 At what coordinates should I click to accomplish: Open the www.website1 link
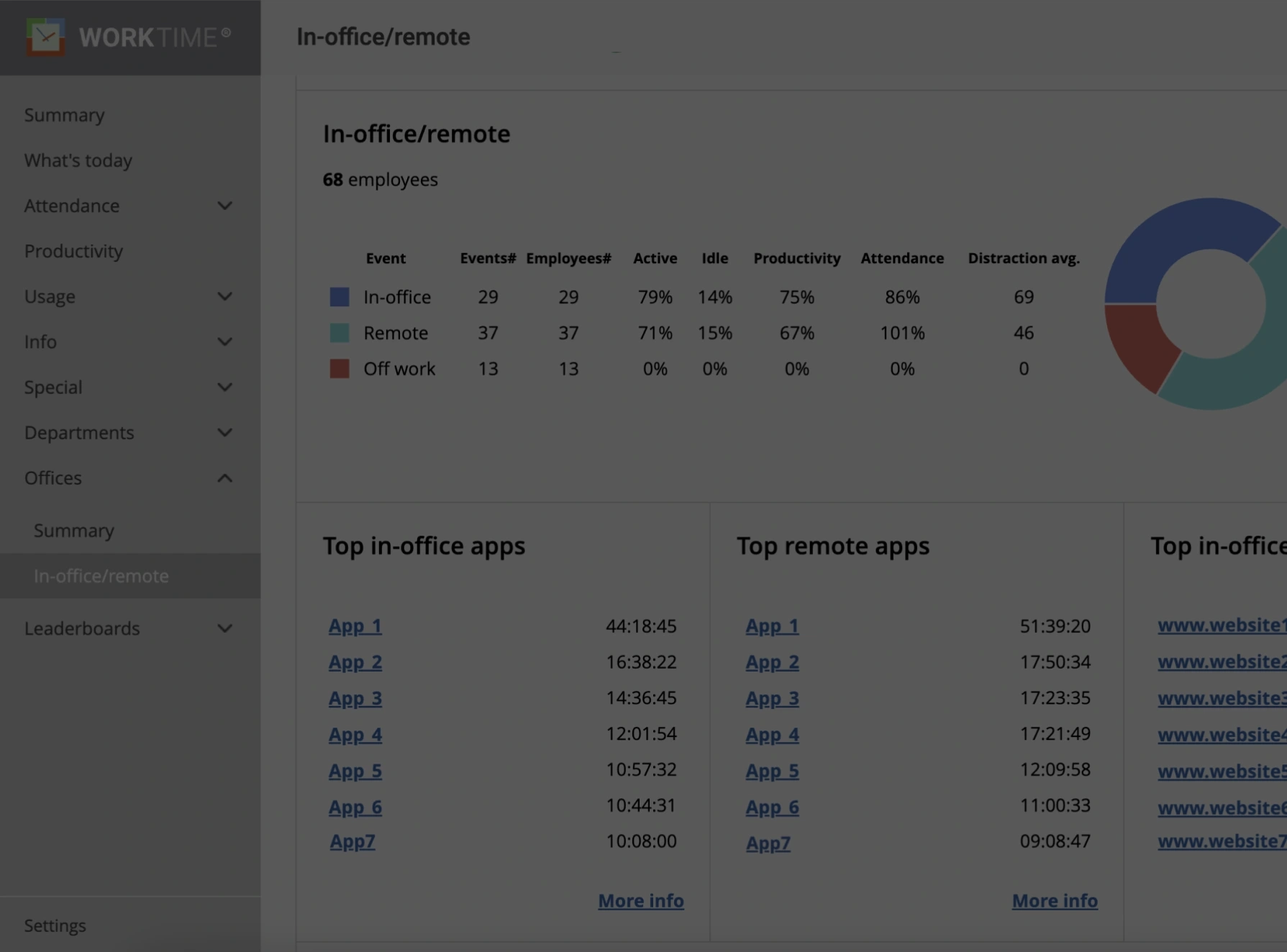1222,626
